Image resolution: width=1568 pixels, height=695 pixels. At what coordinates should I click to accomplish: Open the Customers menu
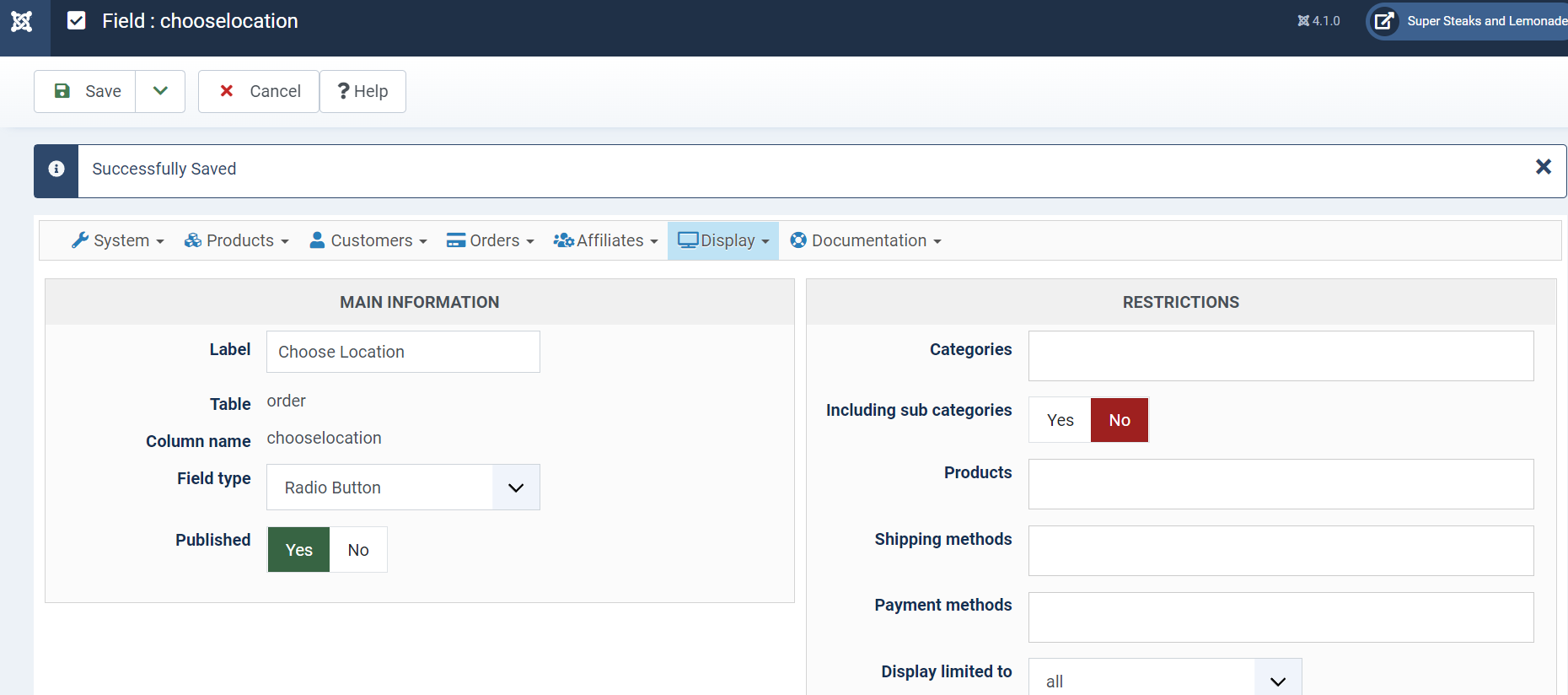click(x=368, y=240)
